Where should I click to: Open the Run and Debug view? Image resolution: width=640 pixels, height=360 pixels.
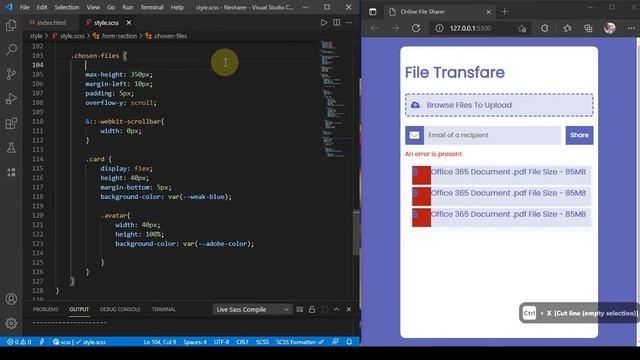point(11,99)
